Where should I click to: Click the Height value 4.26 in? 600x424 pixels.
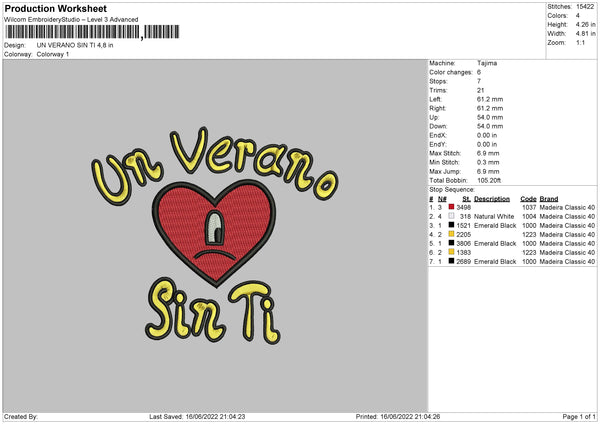[585, 24]
